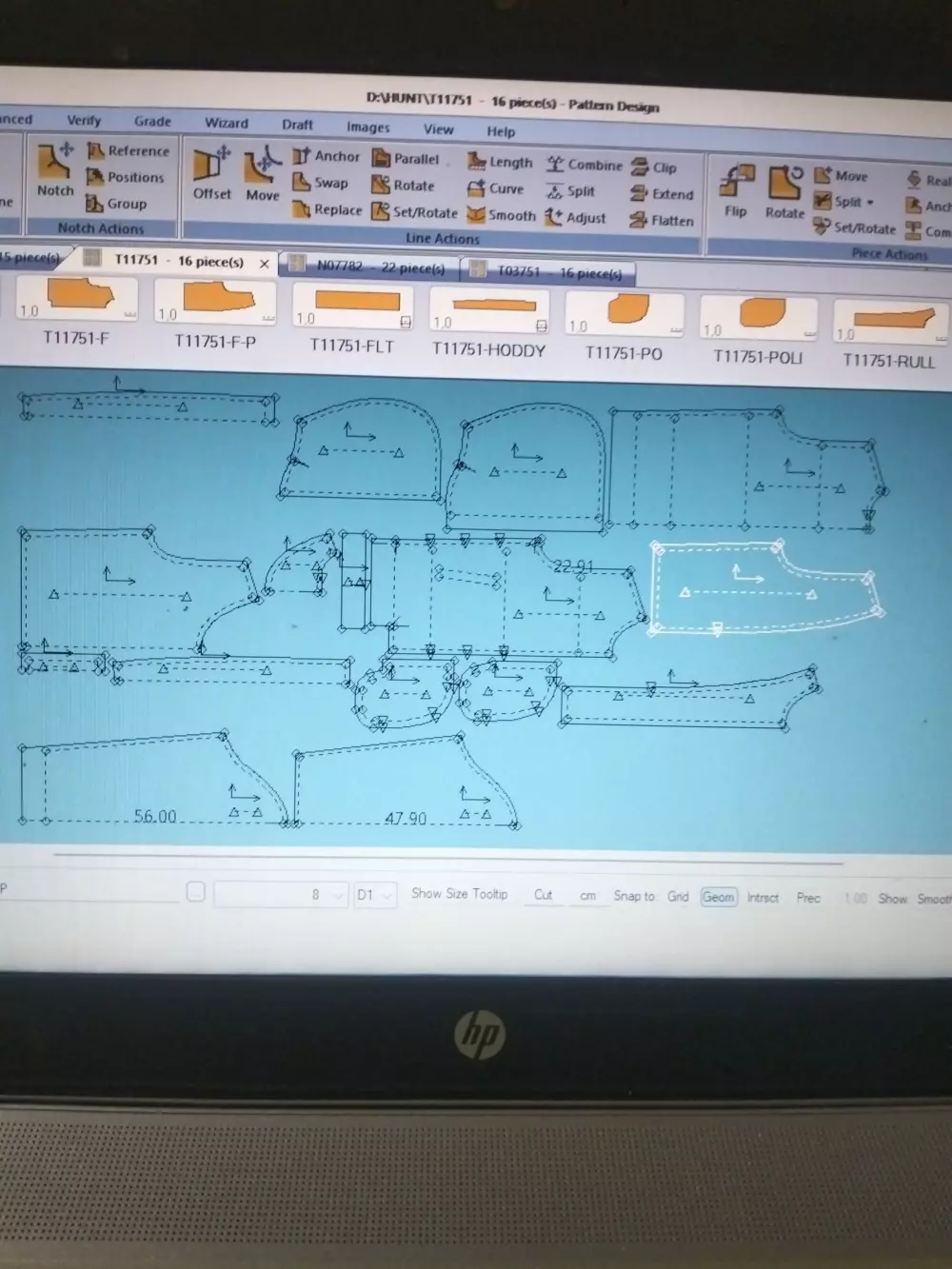Toggle Show Size Tooltip option
The height and width of the screenshot is (1269, 952).
pos(459,894)
